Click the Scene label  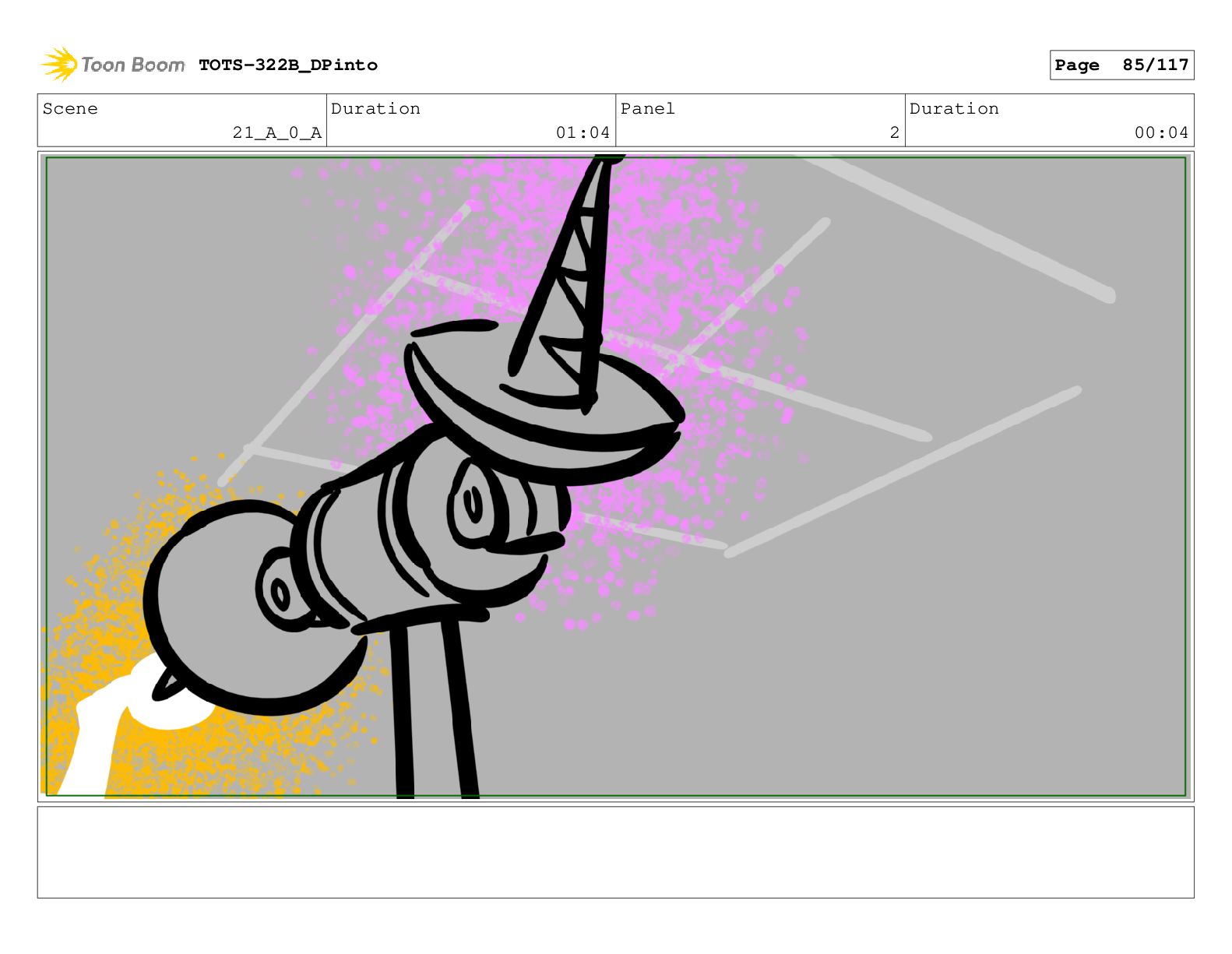(x=70, y=108)
